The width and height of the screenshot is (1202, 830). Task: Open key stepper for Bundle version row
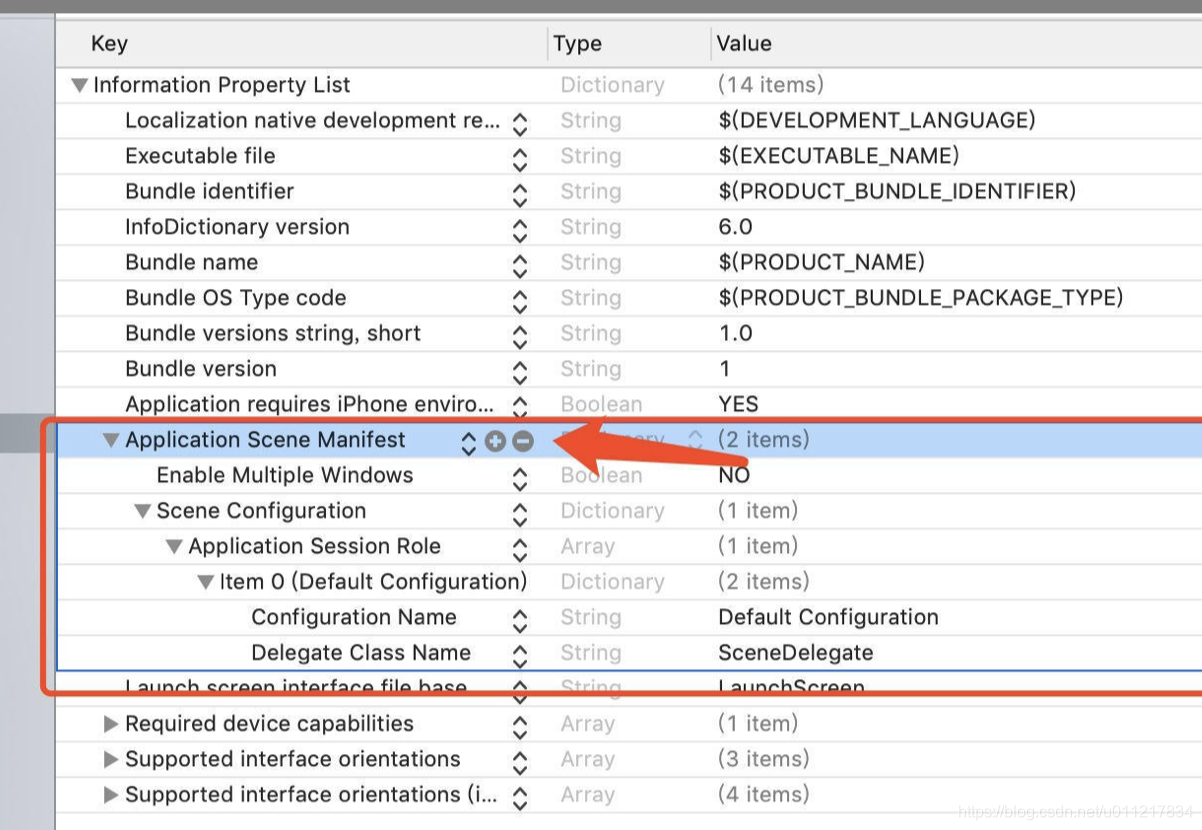(520, 372)
